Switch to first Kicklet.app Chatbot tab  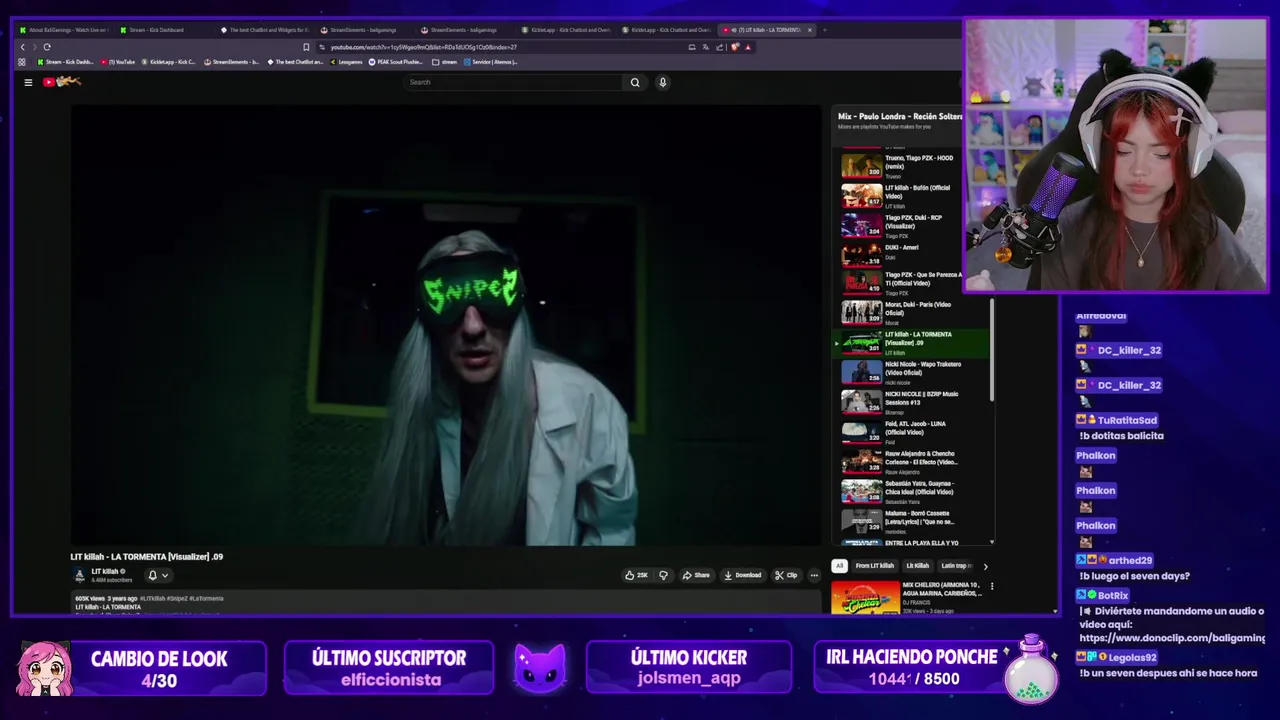[x=565, y=30]
